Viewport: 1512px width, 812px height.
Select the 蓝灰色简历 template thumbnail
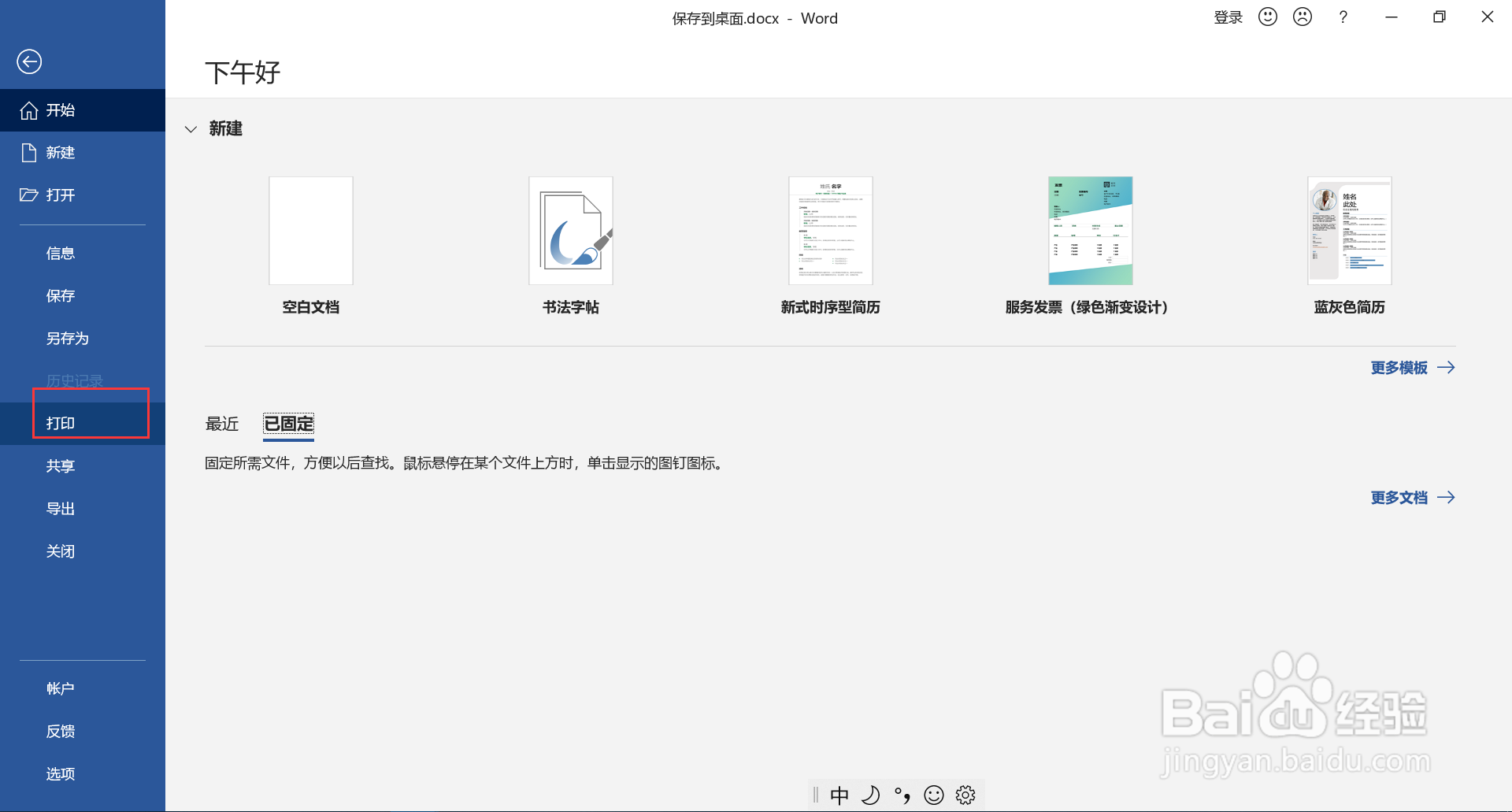pos(1350,231)
